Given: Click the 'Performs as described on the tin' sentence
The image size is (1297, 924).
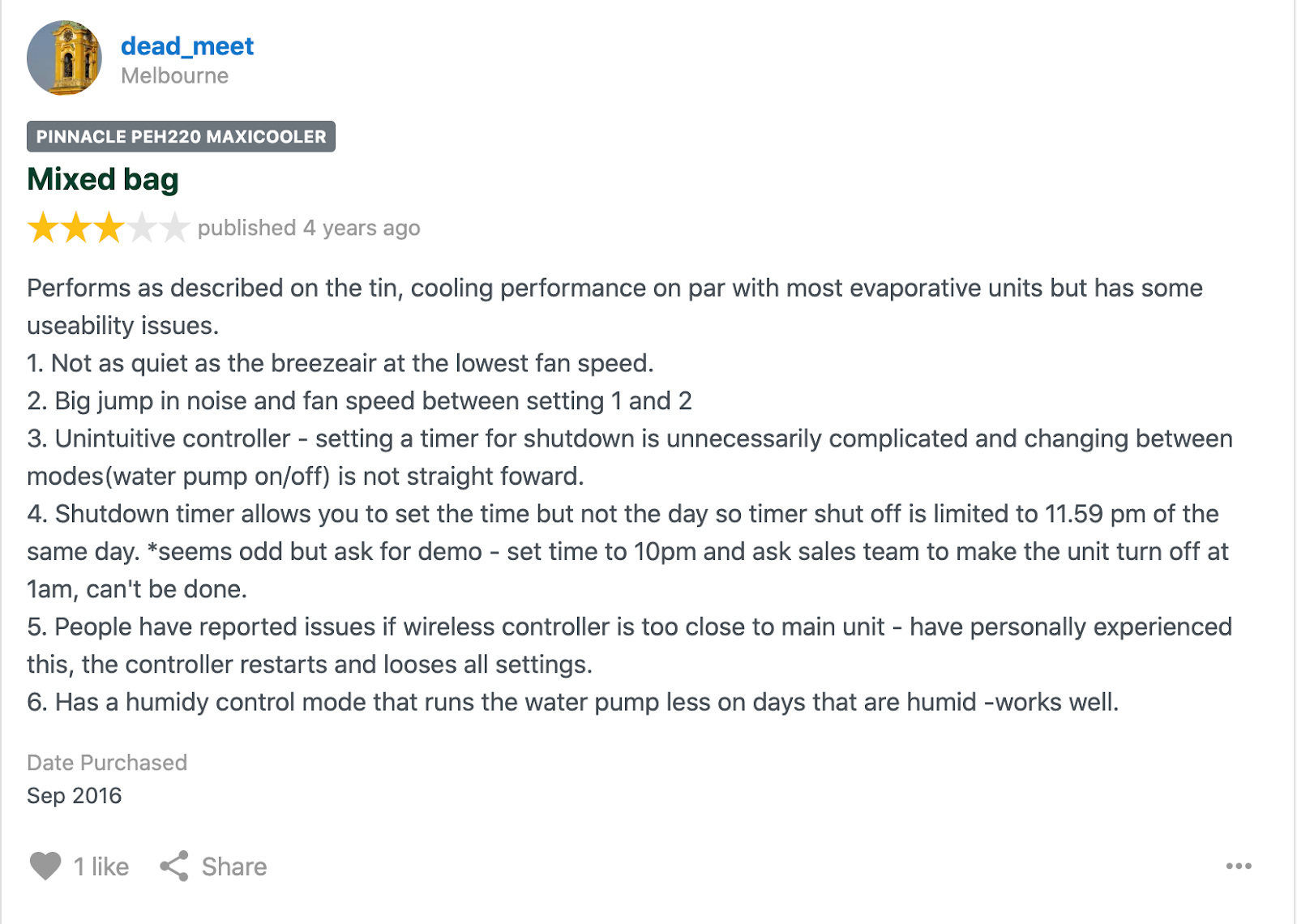Looking at the screenshot, I should point(215,288).
